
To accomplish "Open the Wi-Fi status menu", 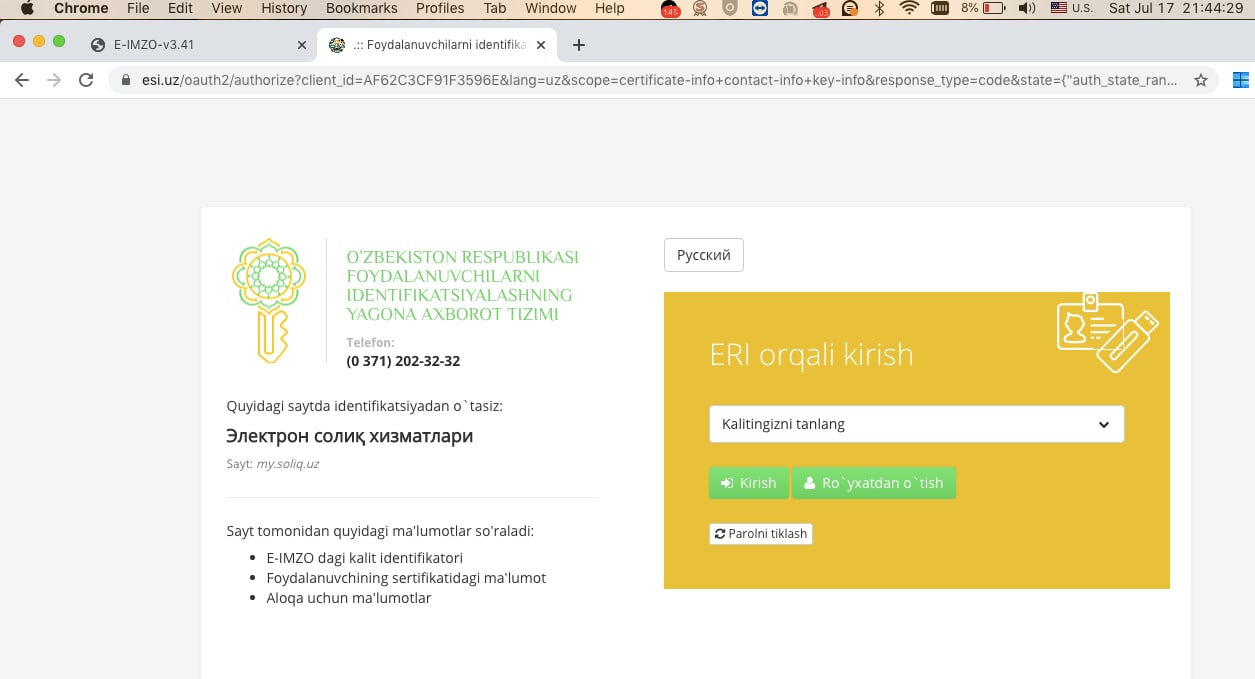I will pos(908,8).
